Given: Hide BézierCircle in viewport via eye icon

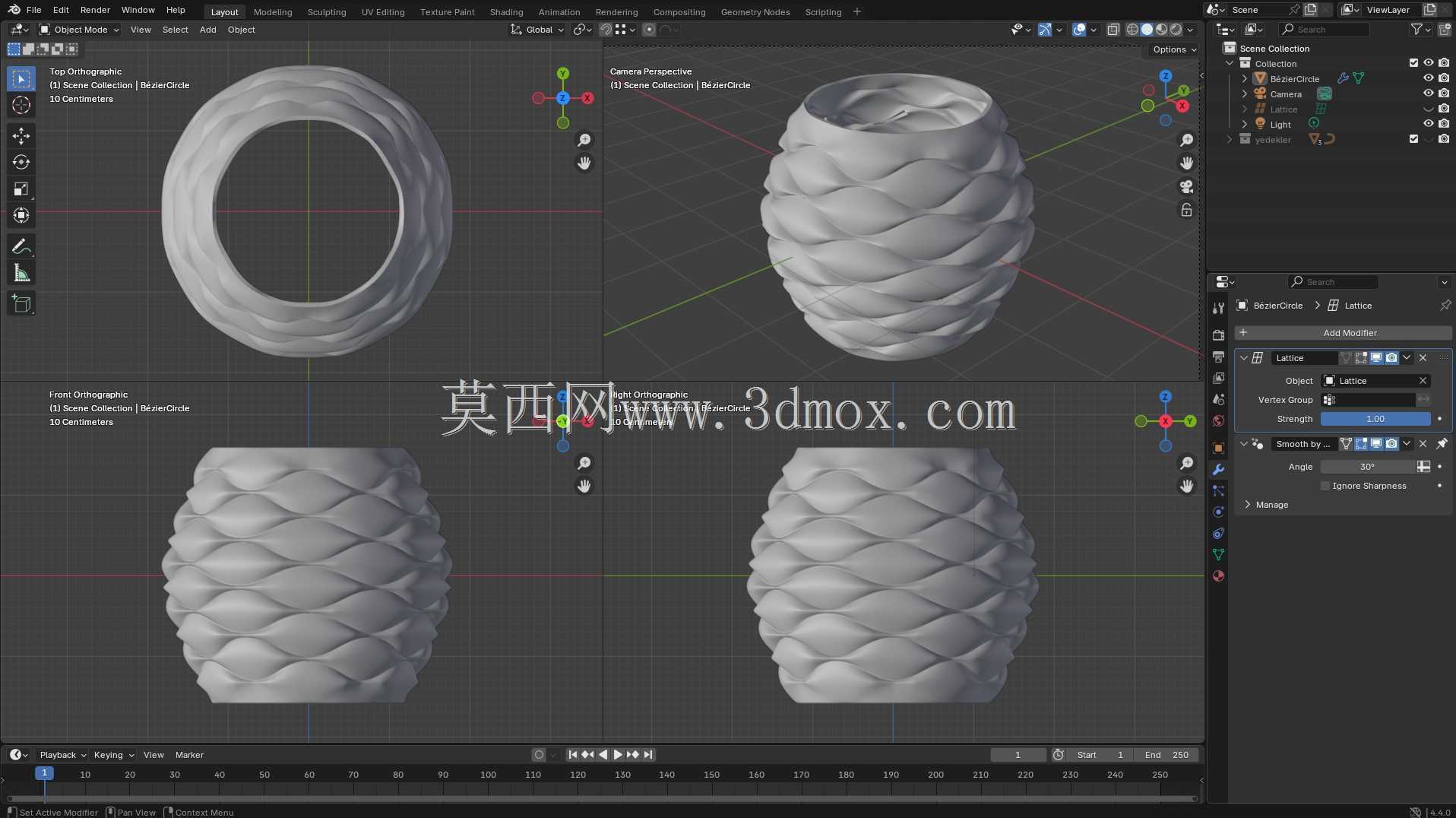Looking at the screenshot, I should tap(1428, 78).
